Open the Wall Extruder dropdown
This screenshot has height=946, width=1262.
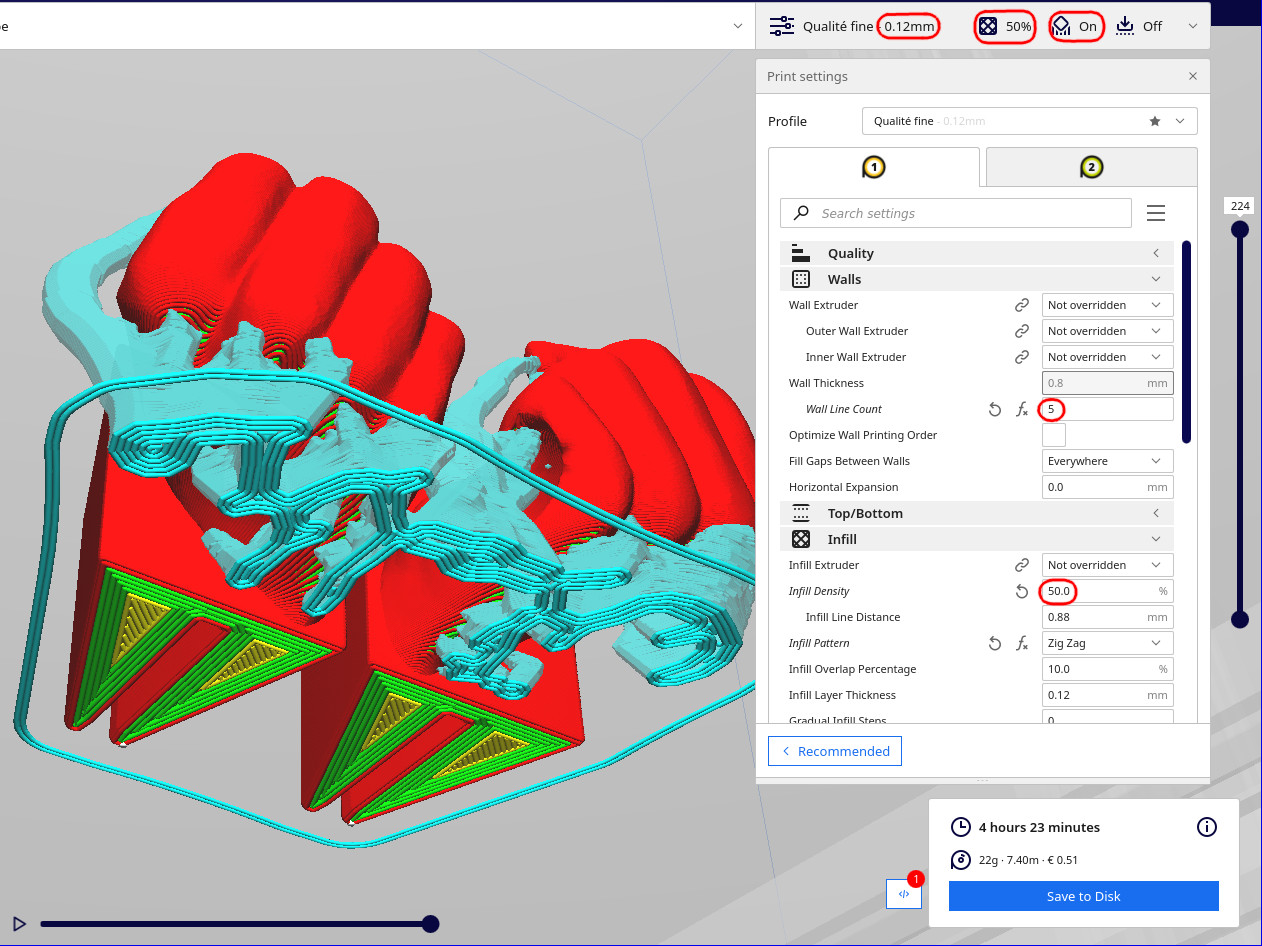(1107, 305)
